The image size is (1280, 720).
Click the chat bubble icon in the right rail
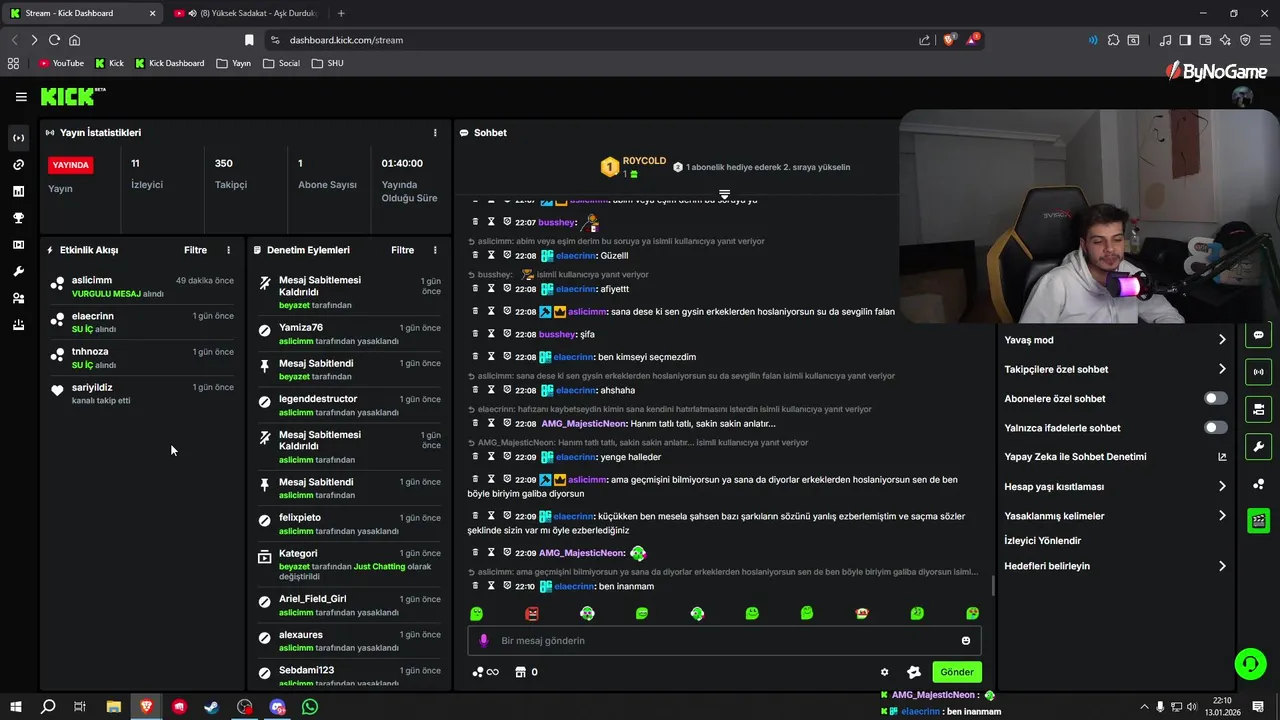pyautogui.click(x=1258, y=335)
